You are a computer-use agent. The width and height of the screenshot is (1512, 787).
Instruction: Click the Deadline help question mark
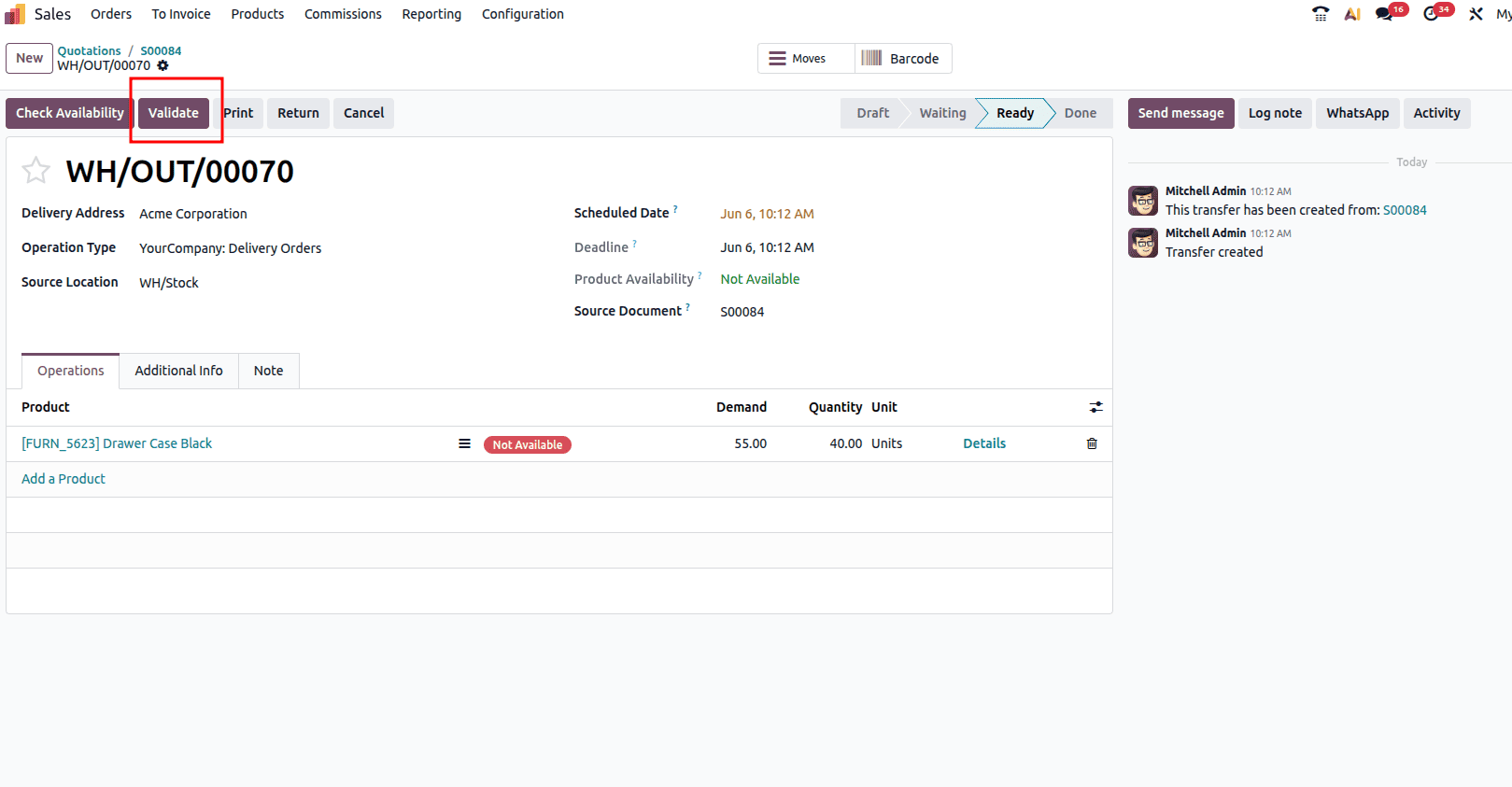[635, 244]
